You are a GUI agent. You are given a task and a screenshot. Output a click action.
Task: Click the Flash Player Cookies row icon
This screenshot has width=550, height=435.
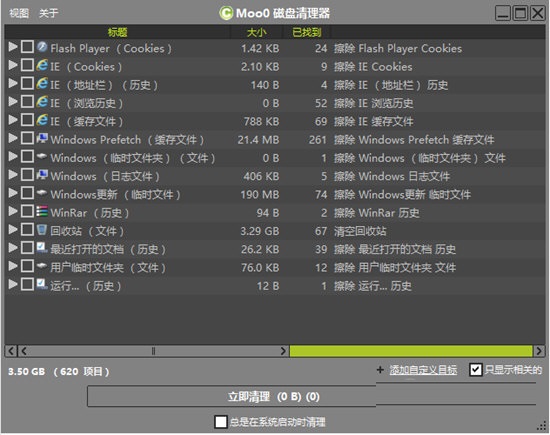coord(42,47)
